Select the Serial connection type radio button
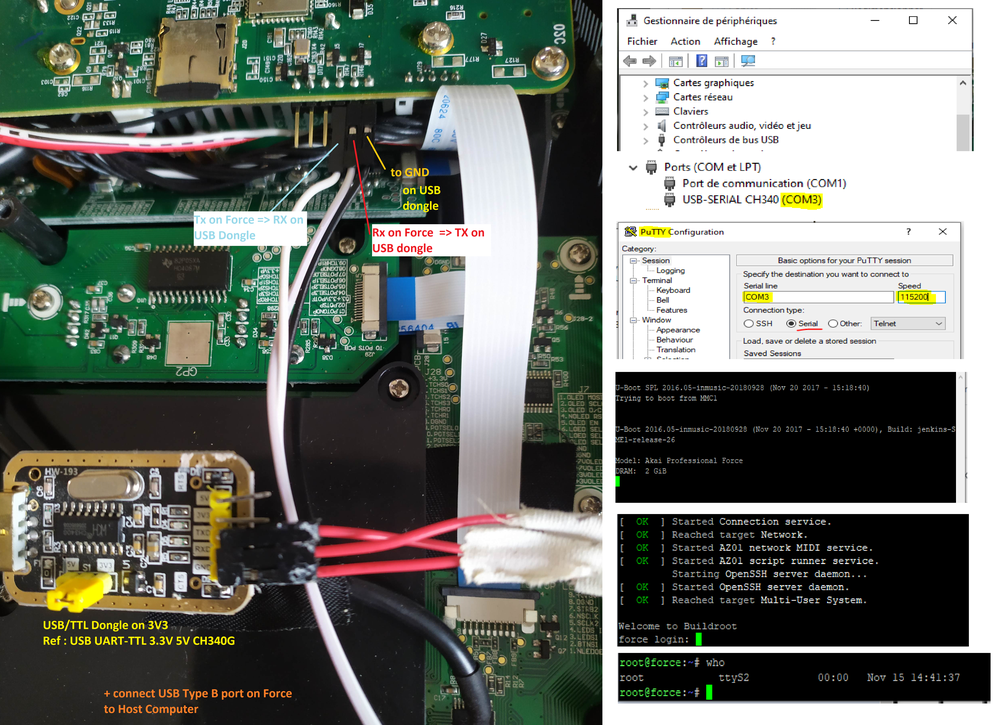 (791, 324)
